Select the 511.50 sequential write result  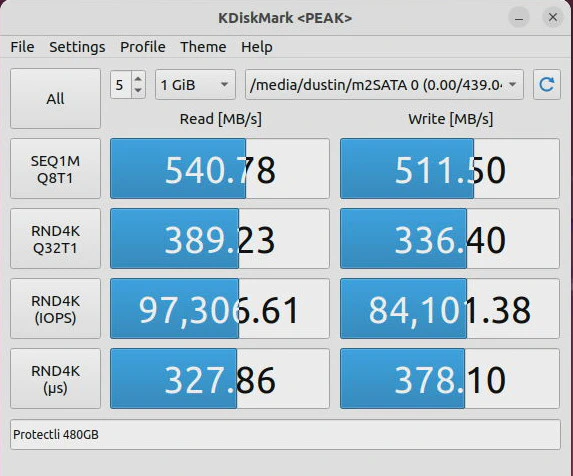coord(450,168)
